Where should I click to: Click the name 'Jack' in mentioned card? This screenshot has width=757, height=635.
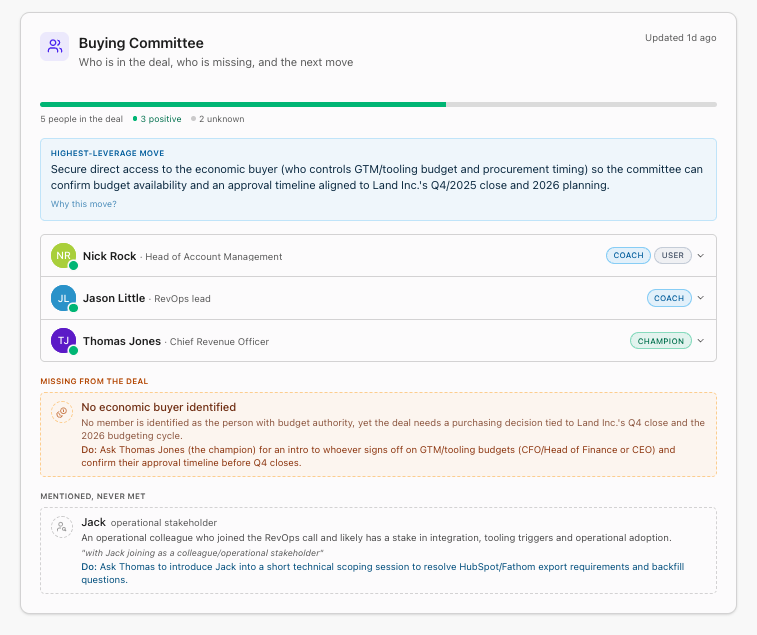93,522
